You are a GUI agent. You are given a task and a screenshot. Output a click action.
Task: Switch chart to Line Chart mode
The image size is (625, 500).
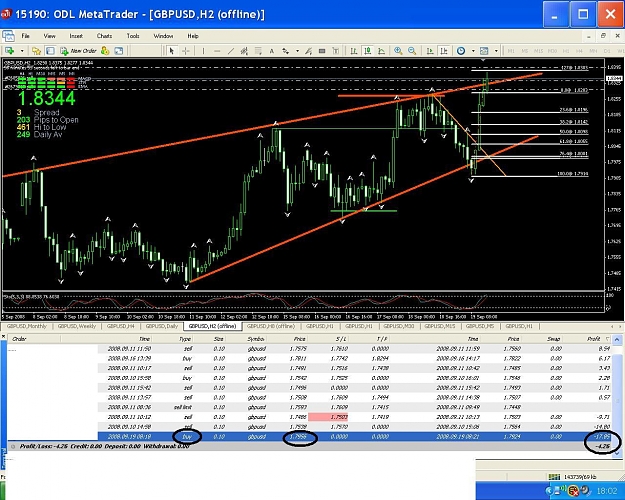click(381, 51)
